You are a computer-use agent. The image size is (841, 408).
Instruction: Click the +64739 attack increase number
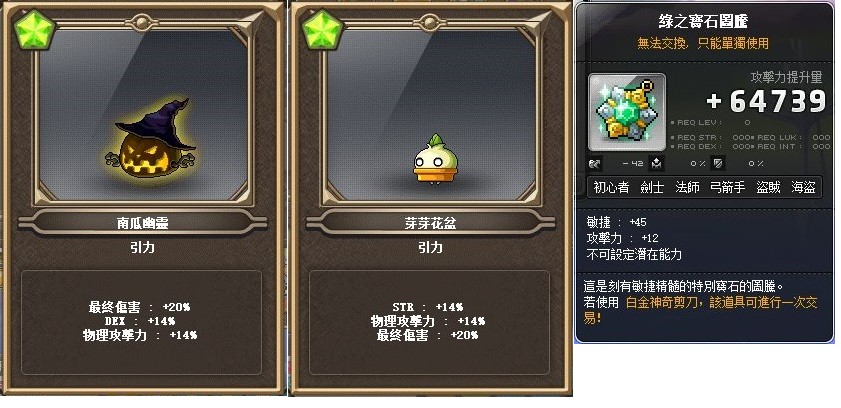766,101
